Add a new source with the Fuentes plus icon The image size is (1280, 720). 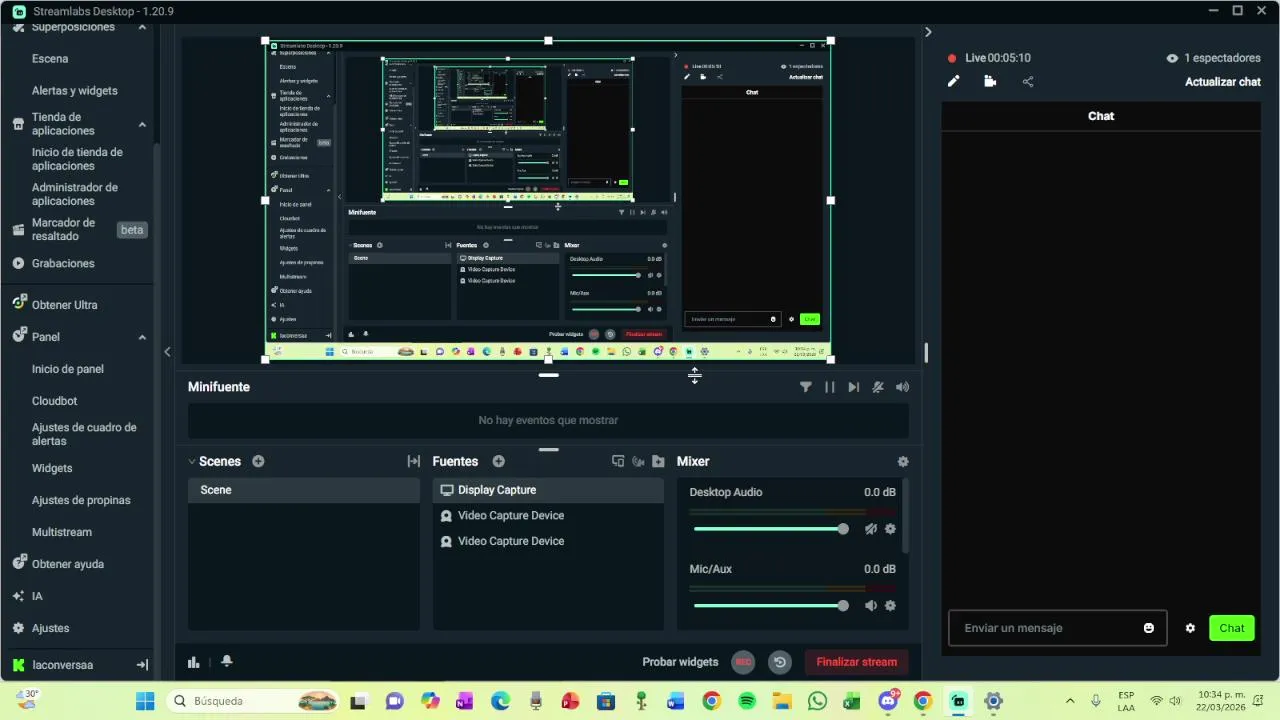pos(498,461)
